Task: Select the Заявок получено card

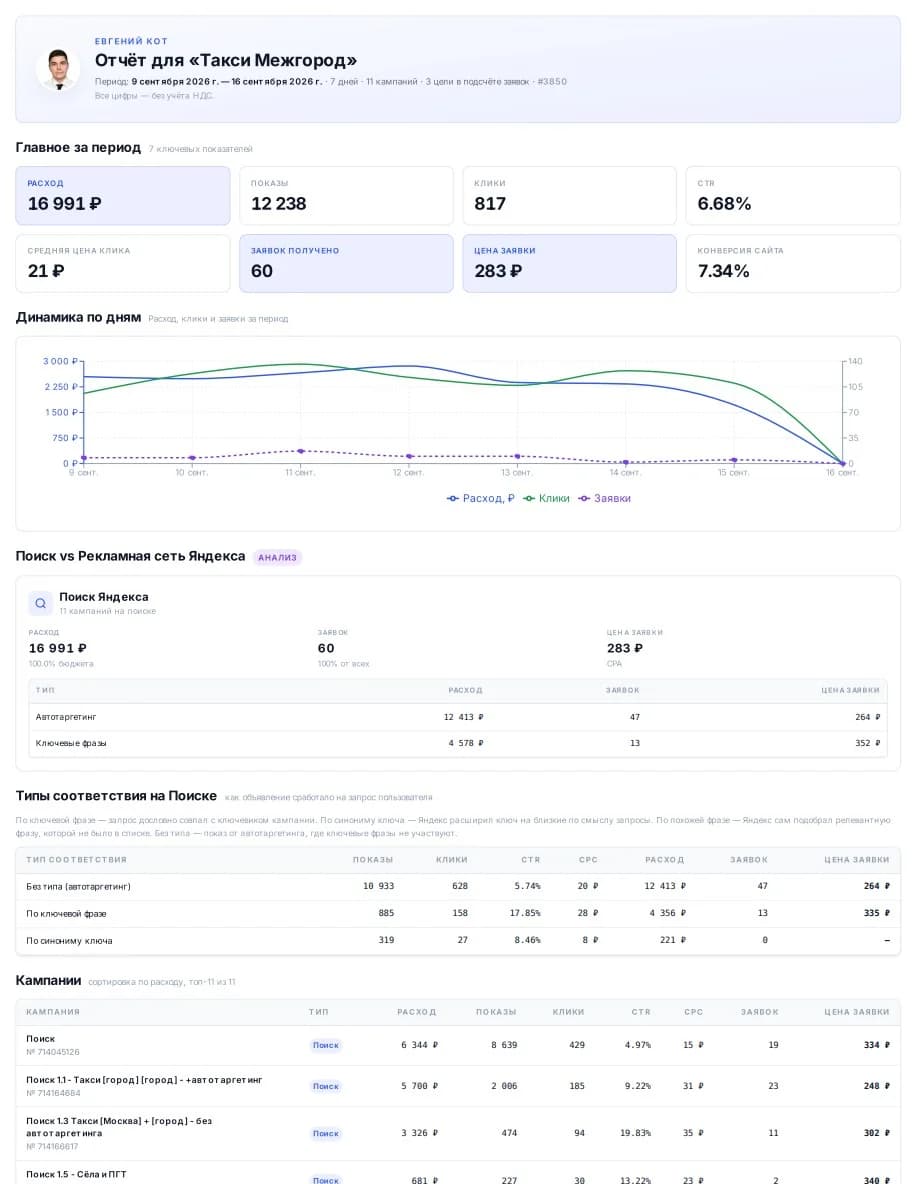Action: [x=346, y=263]
